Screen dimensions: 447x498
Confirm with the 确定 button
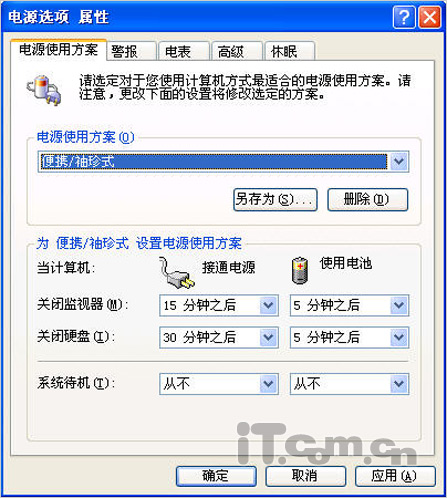click(216, 476)
